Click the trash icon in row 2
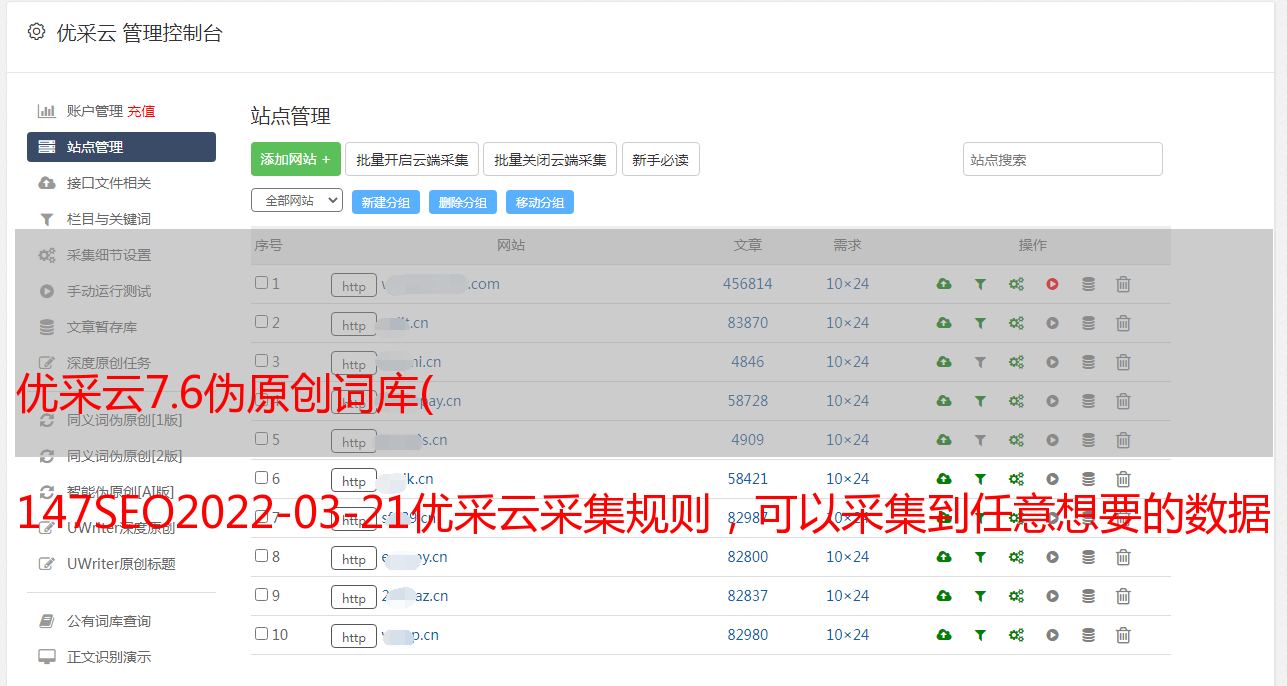 [1123, 323]
